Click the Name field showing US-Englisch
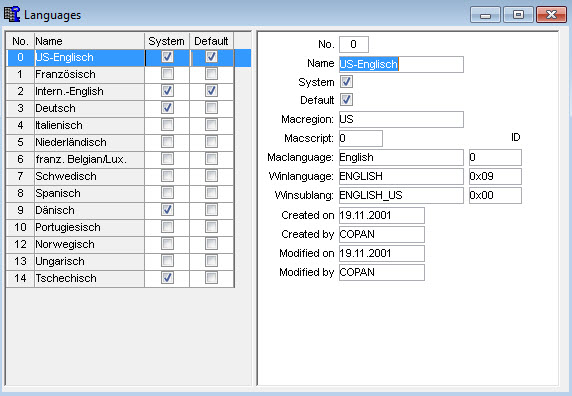Image resolution: width=572 pixels, height=396 pixels. pos(401,64)
